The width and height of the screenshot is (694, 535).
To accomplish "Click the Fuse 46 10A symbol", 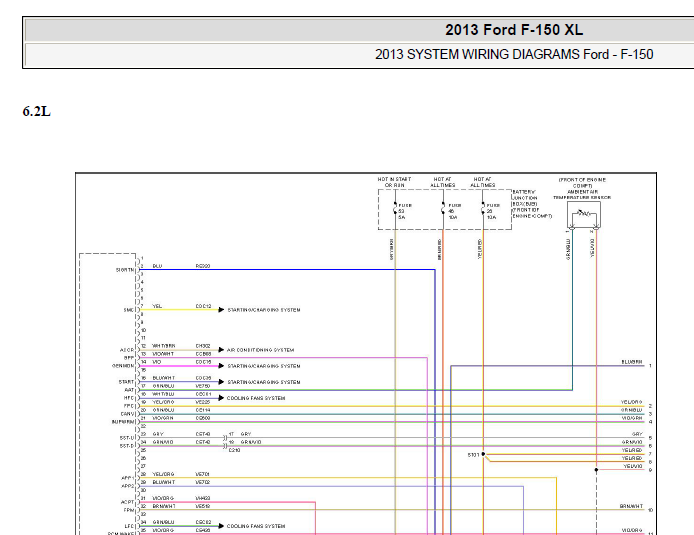I will click(x=443, y=209).
